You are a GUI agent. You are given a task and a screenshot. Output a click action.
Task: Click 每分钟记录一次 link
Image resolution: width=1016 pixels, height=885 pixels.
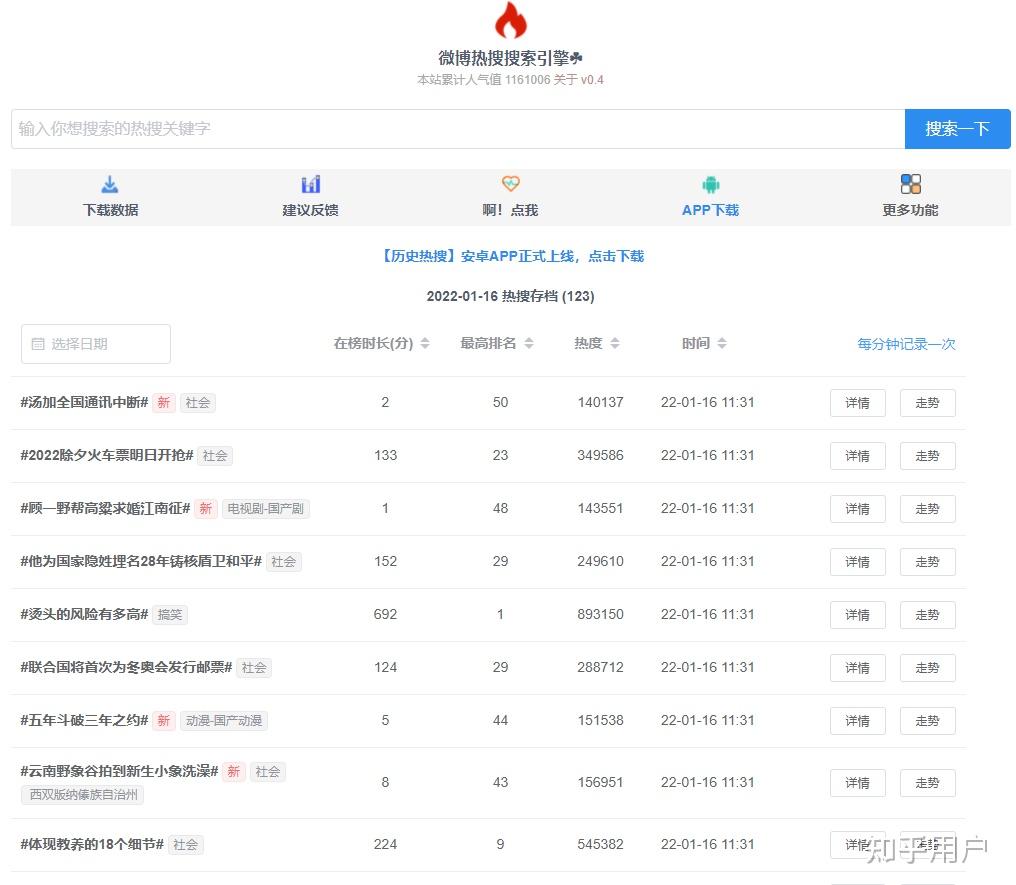coord(906,344)
